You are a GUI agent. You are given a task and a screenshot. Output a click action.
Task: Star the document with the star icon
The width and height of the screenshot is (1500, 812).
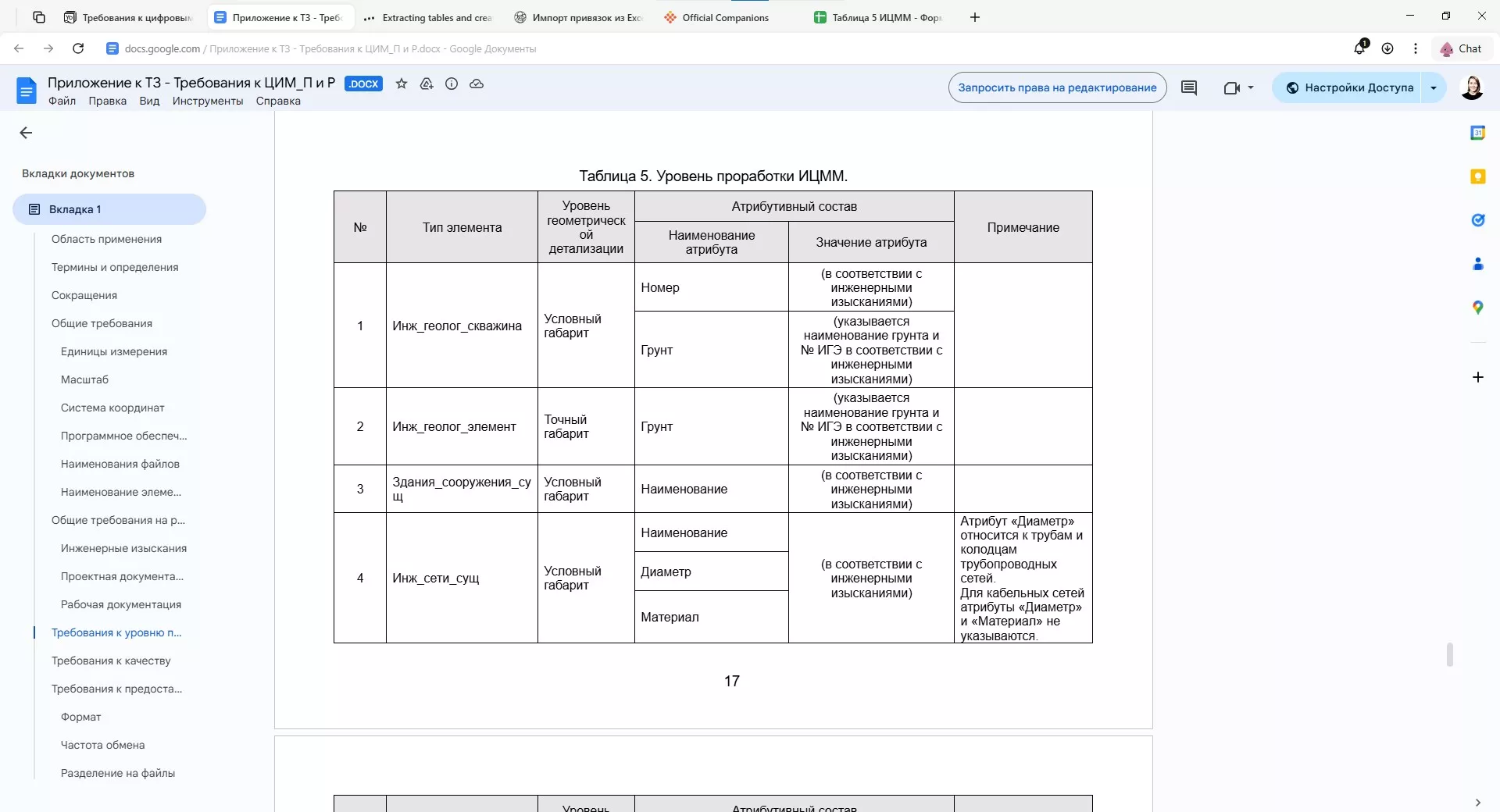pos(402,84)
